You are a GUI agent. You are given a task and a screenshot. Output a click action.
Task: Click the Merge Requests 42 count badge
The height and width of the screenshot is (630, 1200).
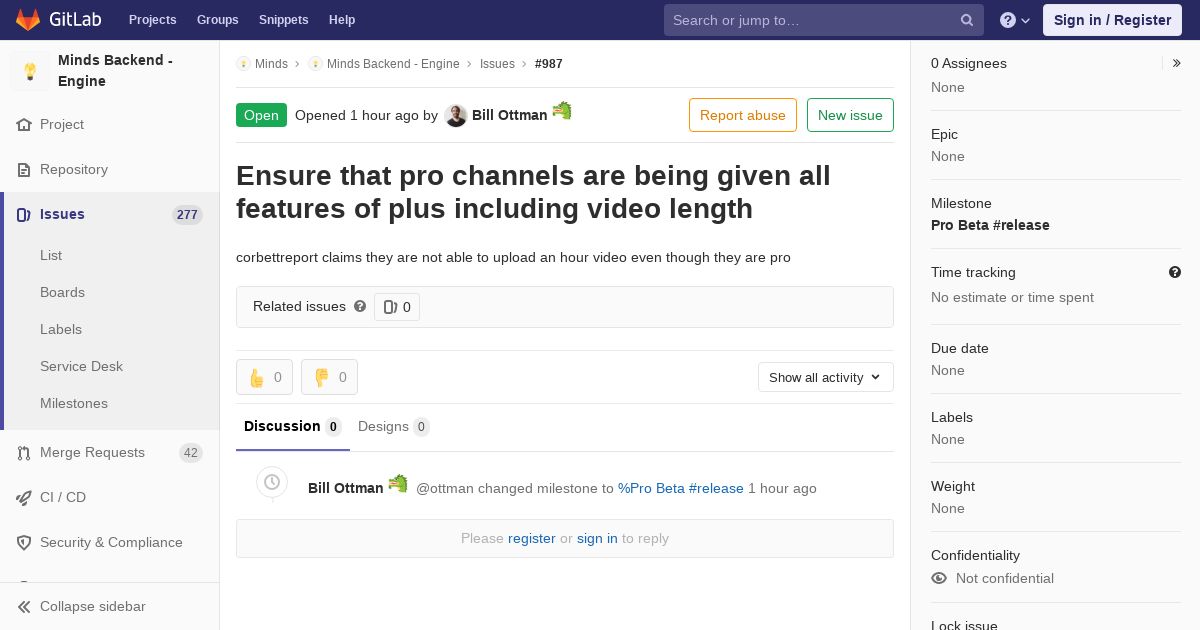click(x=190, y=453)
